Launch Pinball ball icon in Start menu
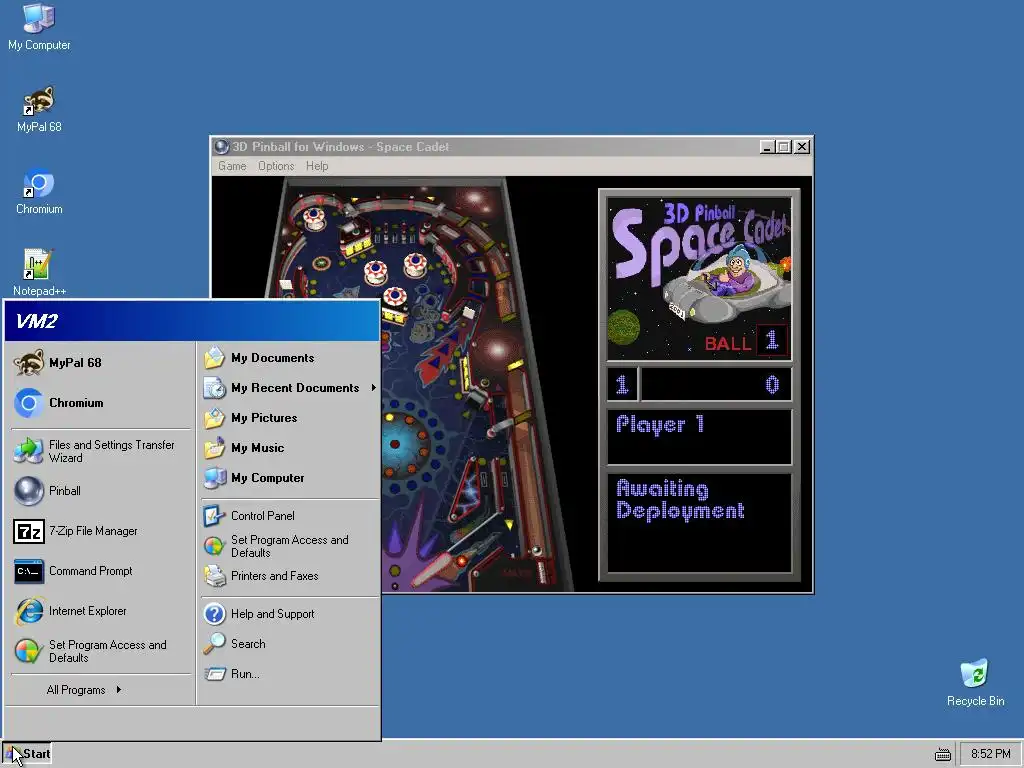The width and height of the screenshot is (1024, 768). pos(29,491)
